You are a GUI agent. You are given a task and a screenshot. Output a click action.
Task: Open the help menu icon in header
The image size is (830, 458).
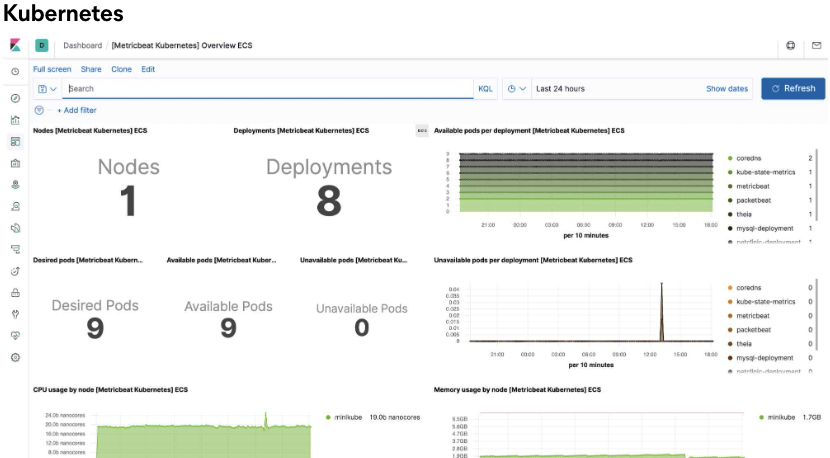pyautogui.click(x=790, y=46)
